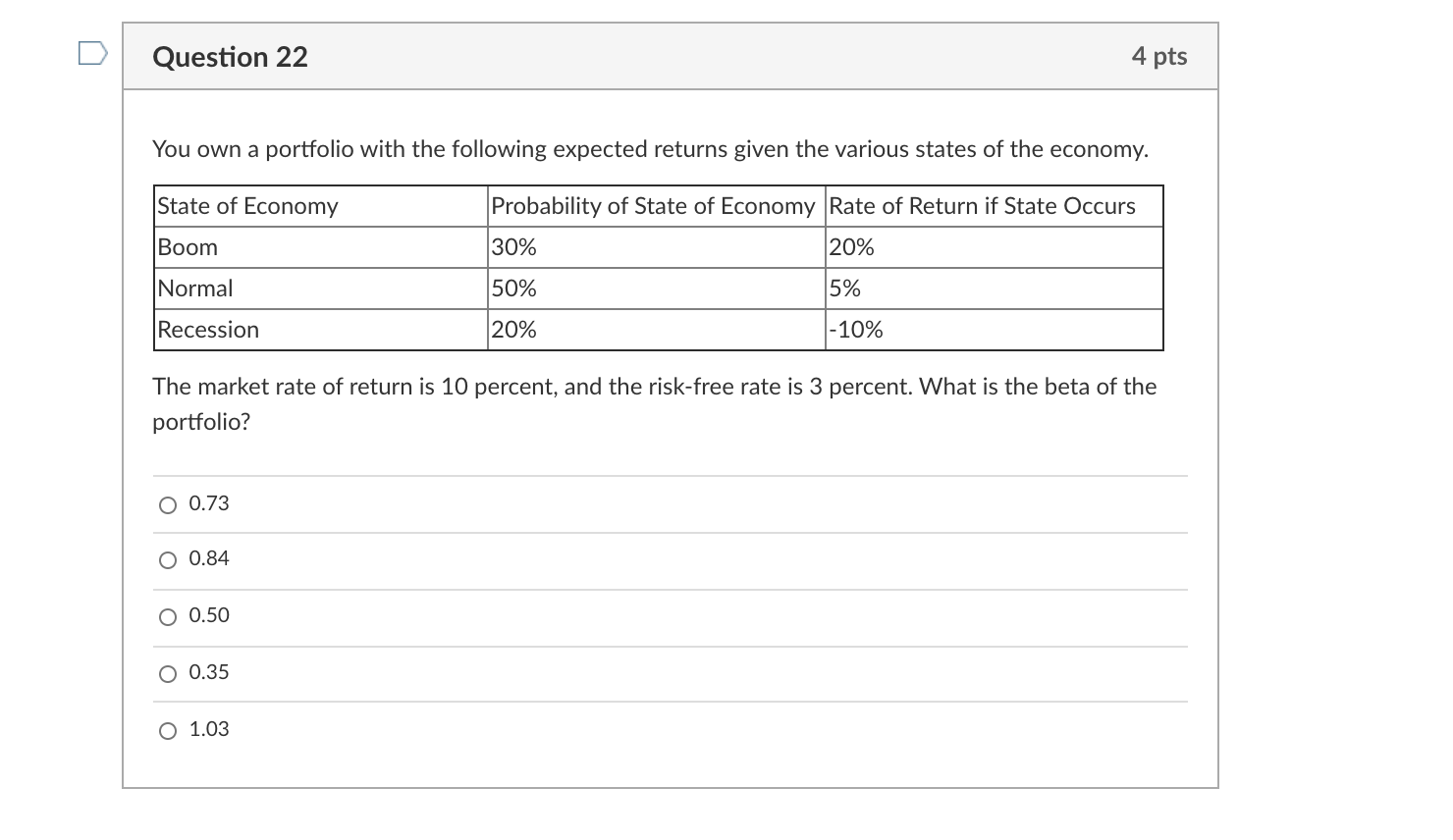This screenshot has height=840, width=1453.
Task: Click the Normal row label cell
Action: (195, 289)
